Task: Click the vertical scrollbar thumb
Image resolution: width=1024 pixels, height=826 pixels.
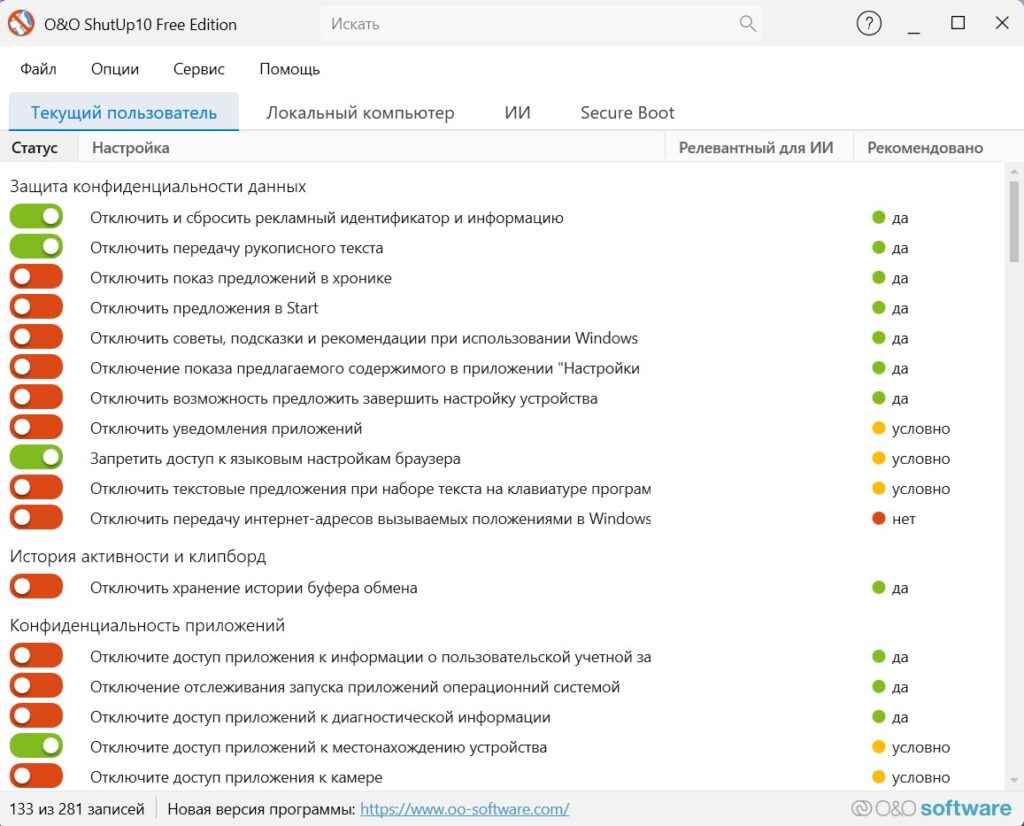Action: coord(1014,222)
